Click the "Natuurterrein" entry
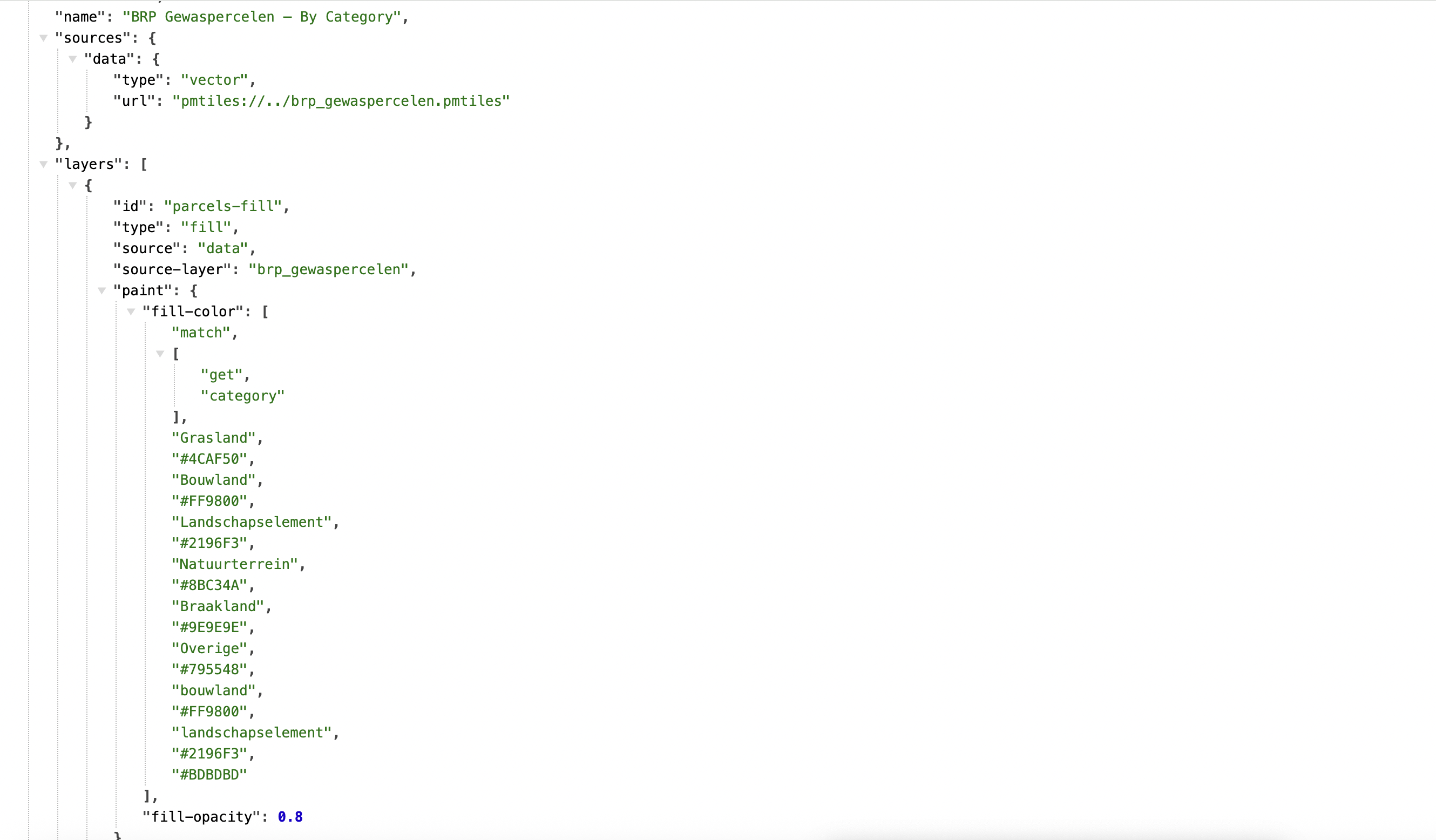 (235, 565)
